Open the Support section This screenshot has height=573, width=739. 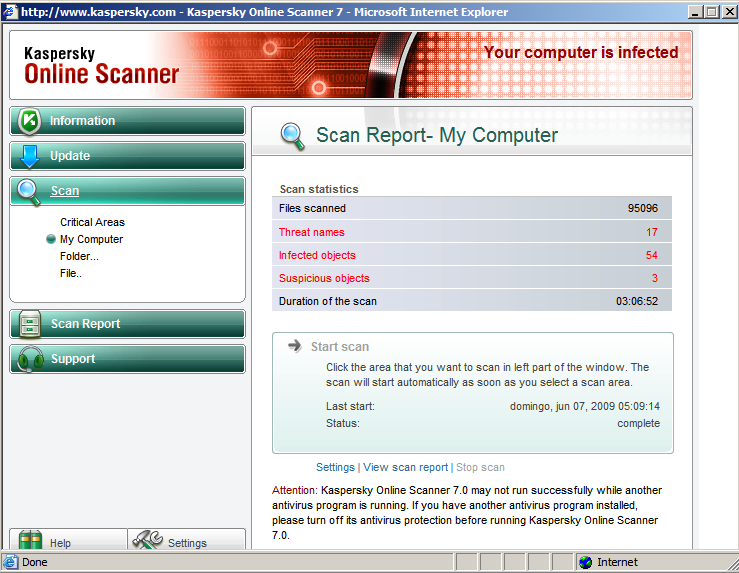pyautogui.click(x=127, y=359)
